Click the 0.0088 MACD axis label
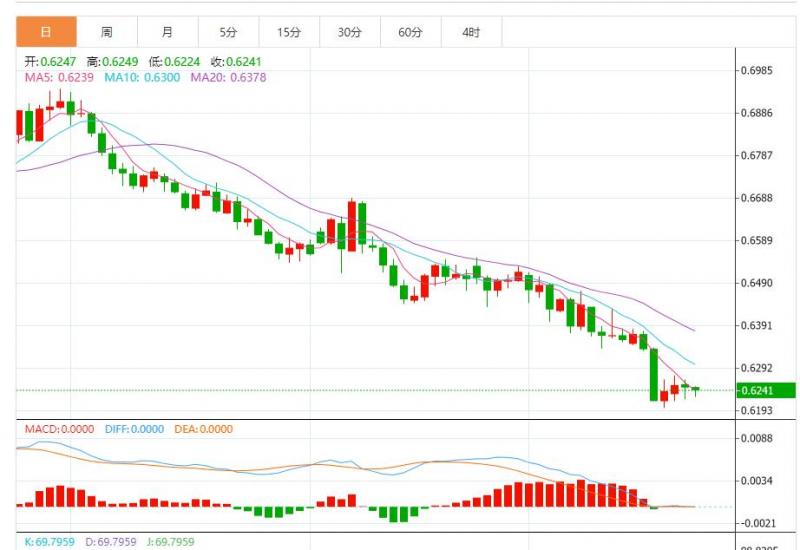The width and height of the screenshot is (800, 550). coord(757,438)
